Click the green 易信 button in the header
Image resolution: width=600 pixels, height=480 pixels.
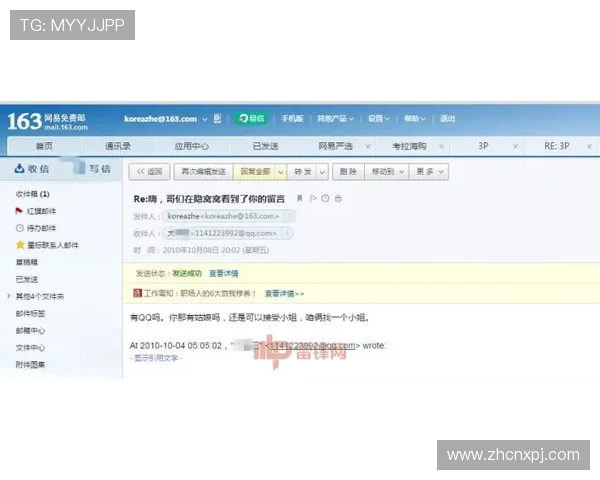click(x=251, y=118)
